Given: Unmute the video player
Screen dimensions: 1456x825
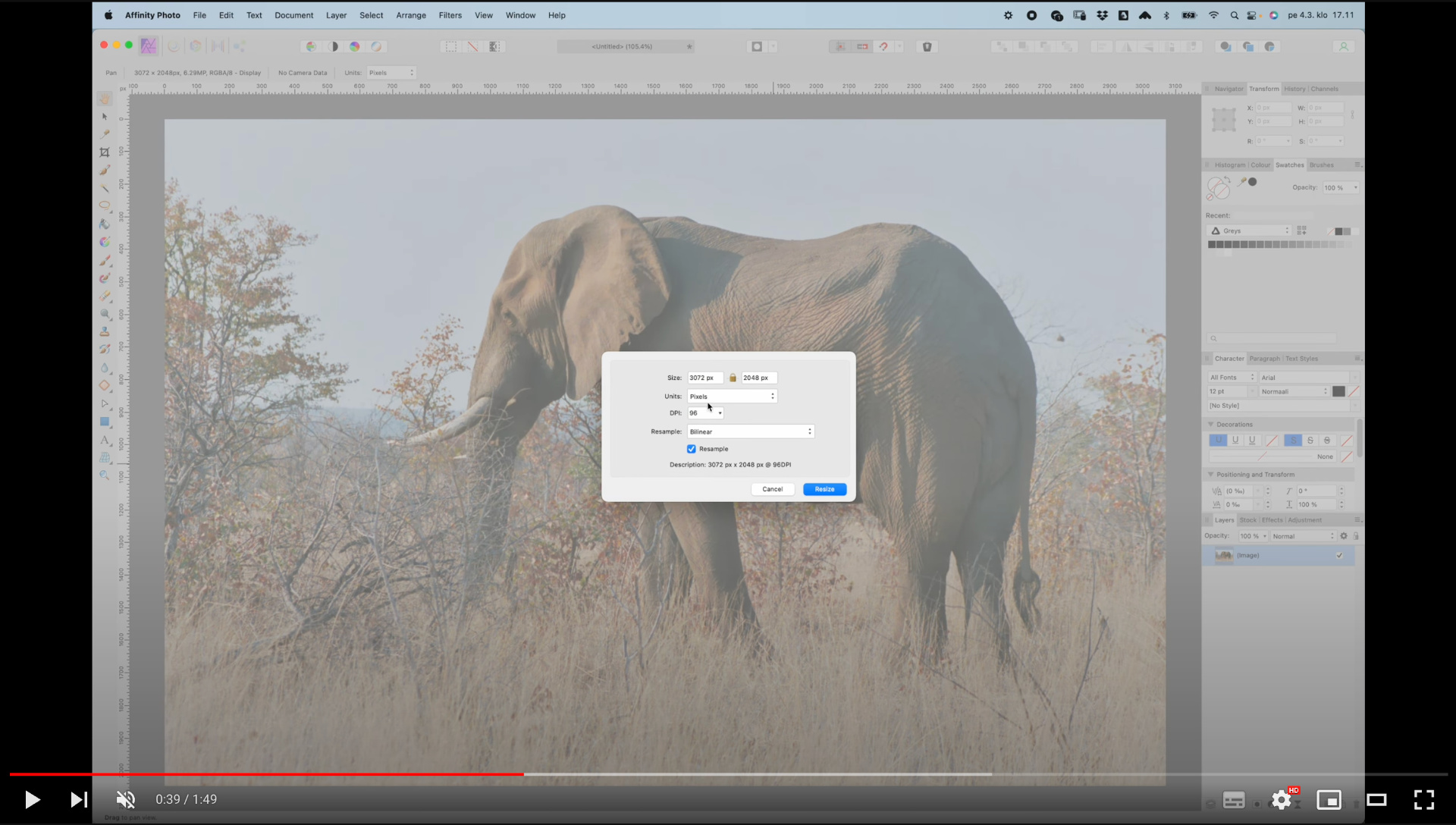Looking at the screenshot, I should click(126, 799).
